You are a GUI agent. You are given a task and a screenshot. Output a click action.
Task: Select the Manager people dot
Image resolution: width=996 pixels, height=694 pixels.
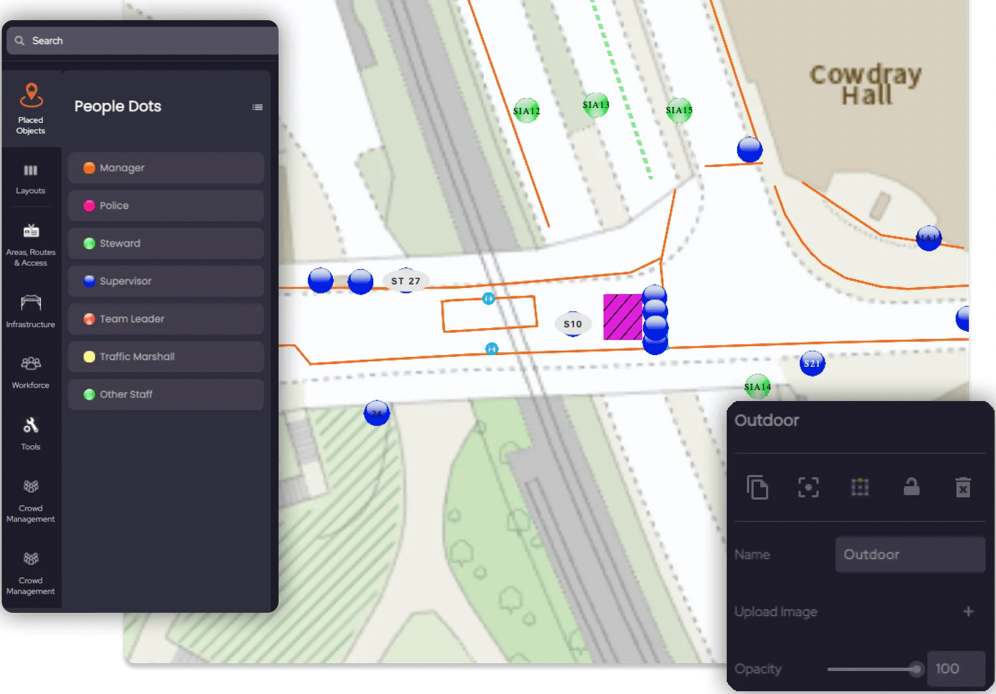[x=166, y=168]
